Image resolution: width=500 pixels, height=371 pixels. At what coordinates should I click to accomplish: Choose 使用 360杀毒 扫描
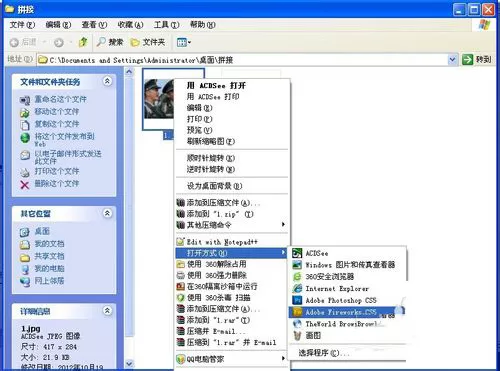coord(232,298)
